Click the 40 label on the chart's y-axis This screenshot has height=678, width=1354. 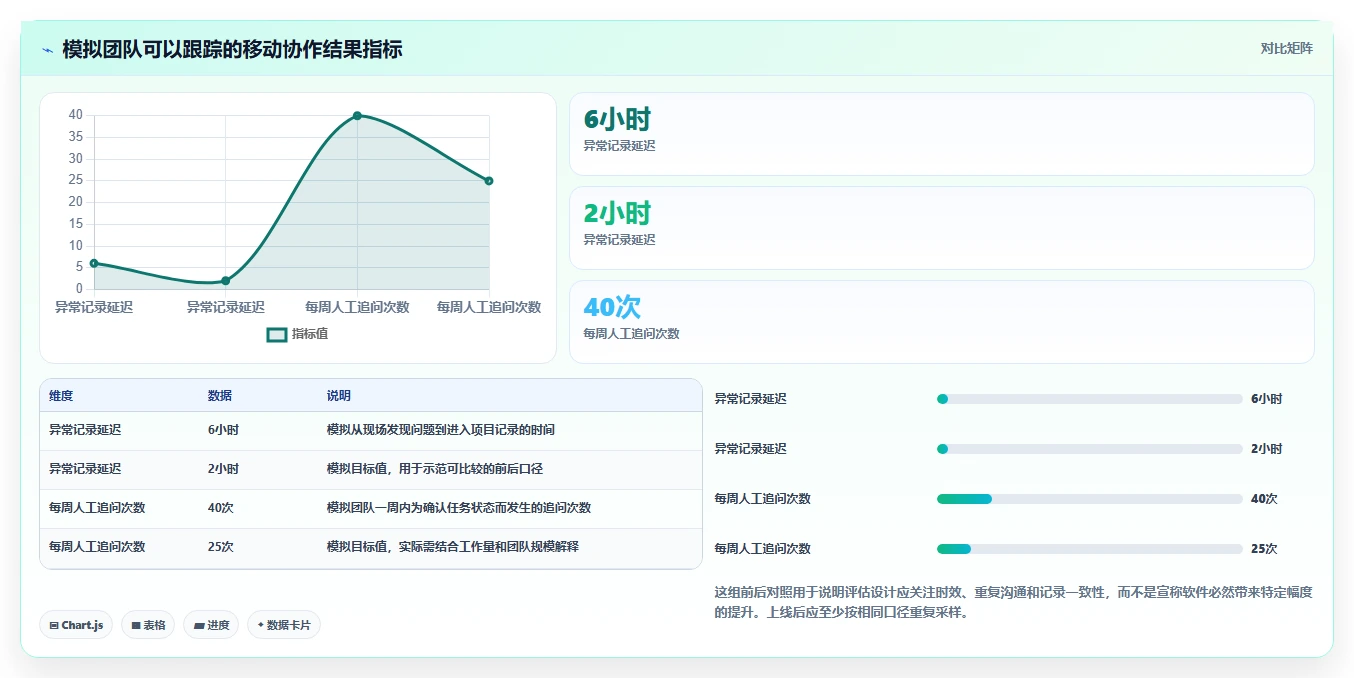click(x=76, y=115)
